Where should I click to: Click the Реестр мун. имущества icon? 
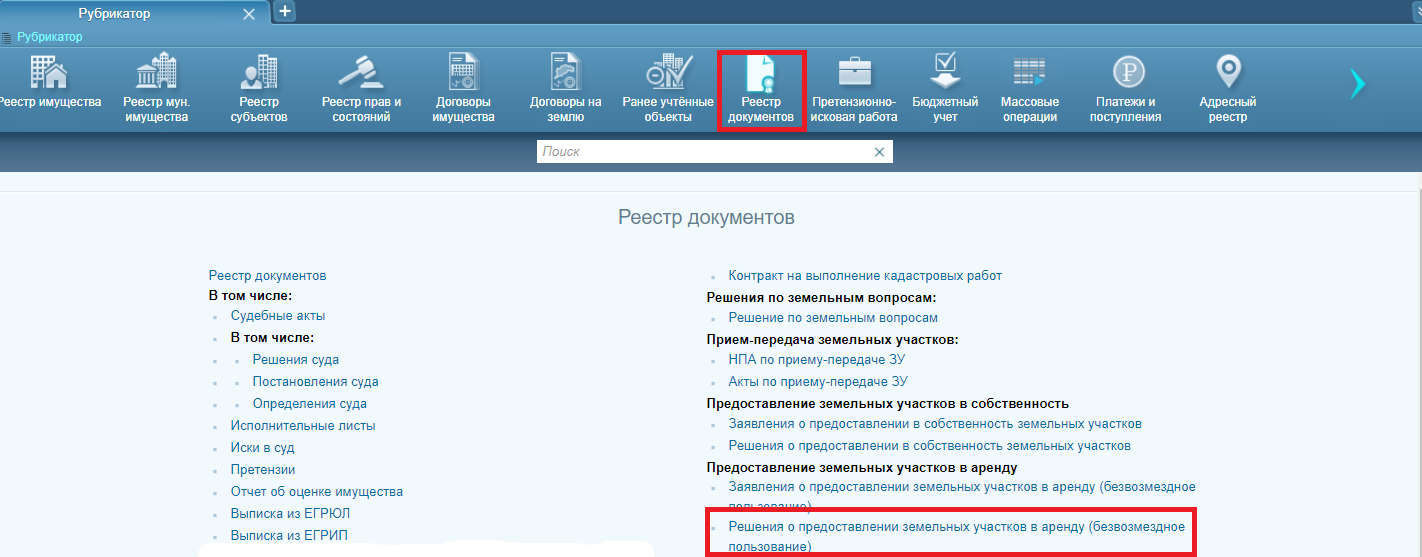tap(155, 73)
